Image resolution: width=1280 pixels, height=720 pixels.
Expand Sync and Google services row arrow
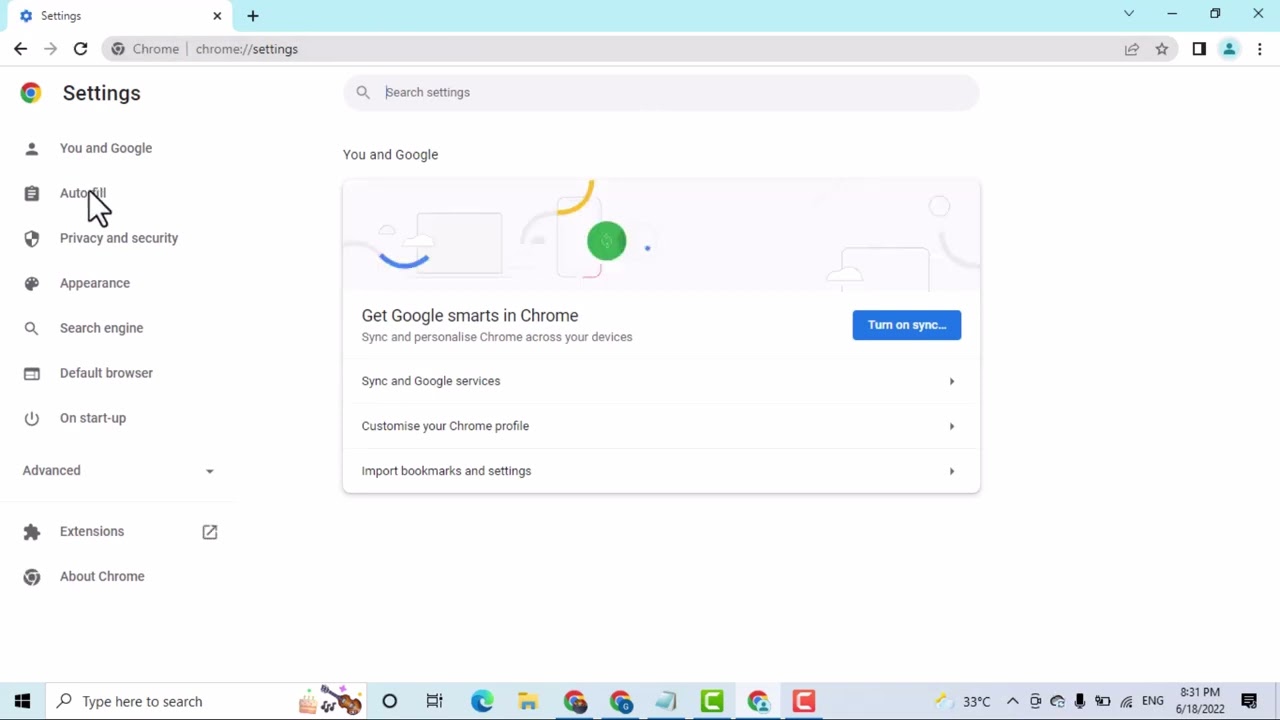951,381
